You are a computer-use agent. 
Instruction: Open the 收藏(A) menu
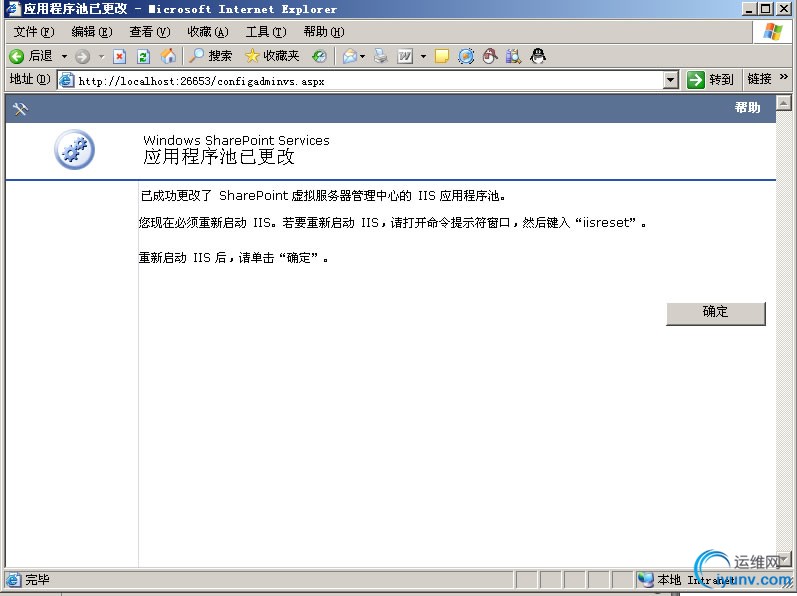pos(208,32)
